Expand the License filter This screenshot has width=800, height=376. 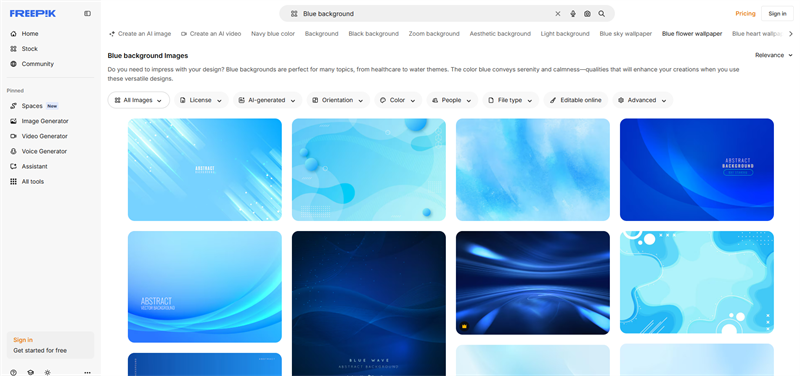[x=201, y=100]
